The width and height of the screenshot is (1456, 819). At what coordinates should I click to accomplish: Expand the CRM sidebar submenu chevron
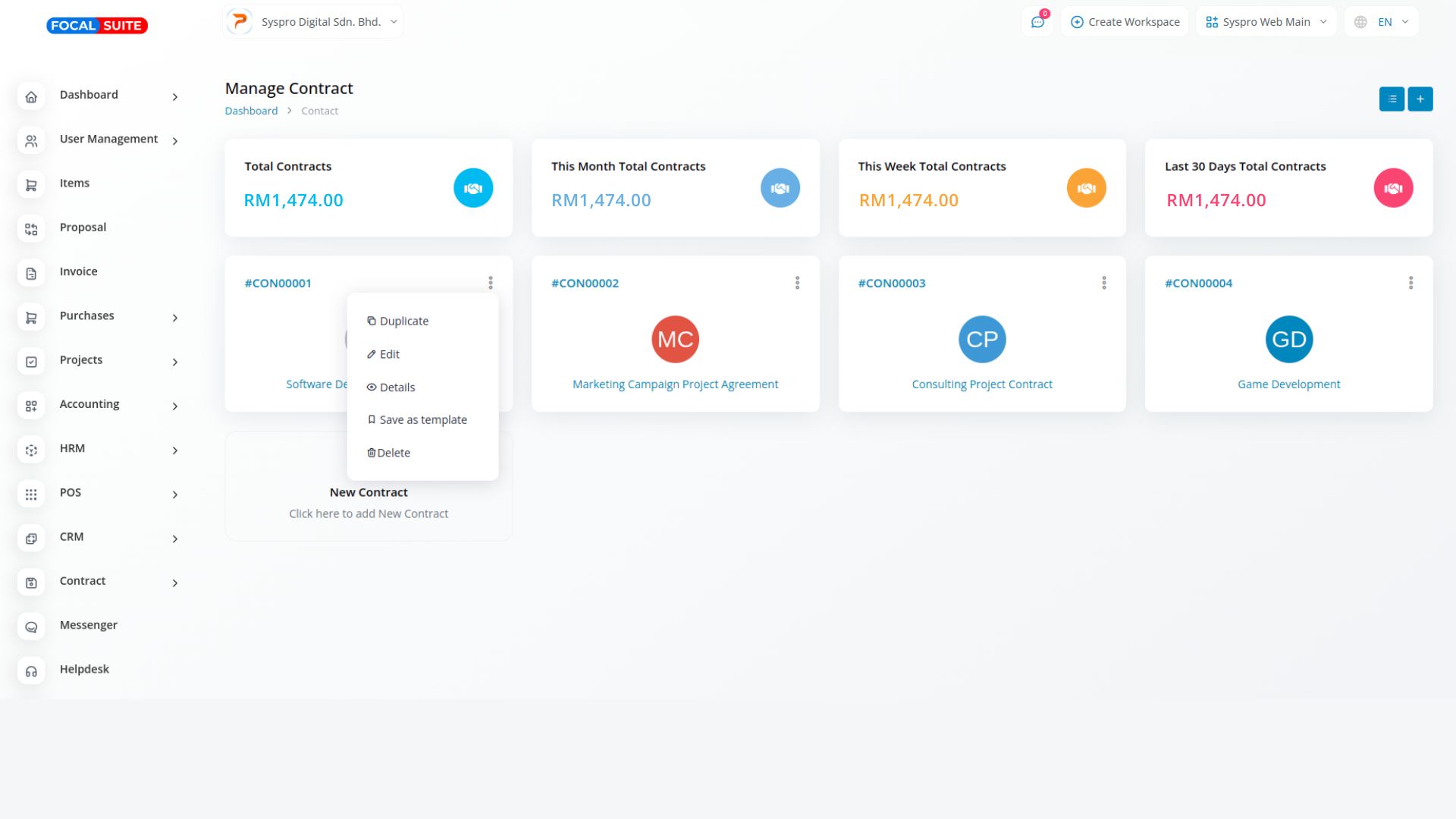pos(174,539)
